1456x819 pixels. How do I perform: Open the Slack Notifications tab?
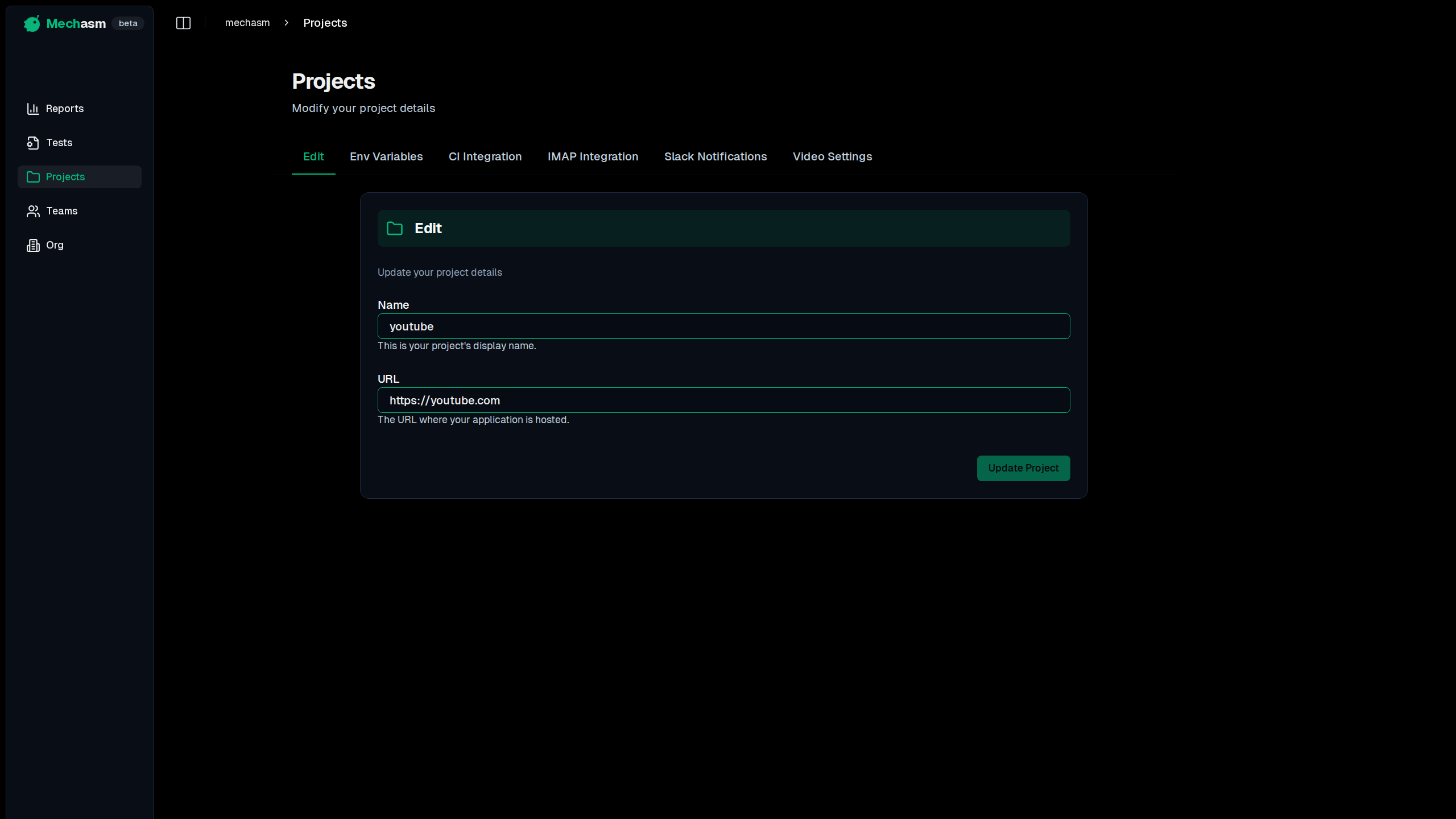(715, 156)
